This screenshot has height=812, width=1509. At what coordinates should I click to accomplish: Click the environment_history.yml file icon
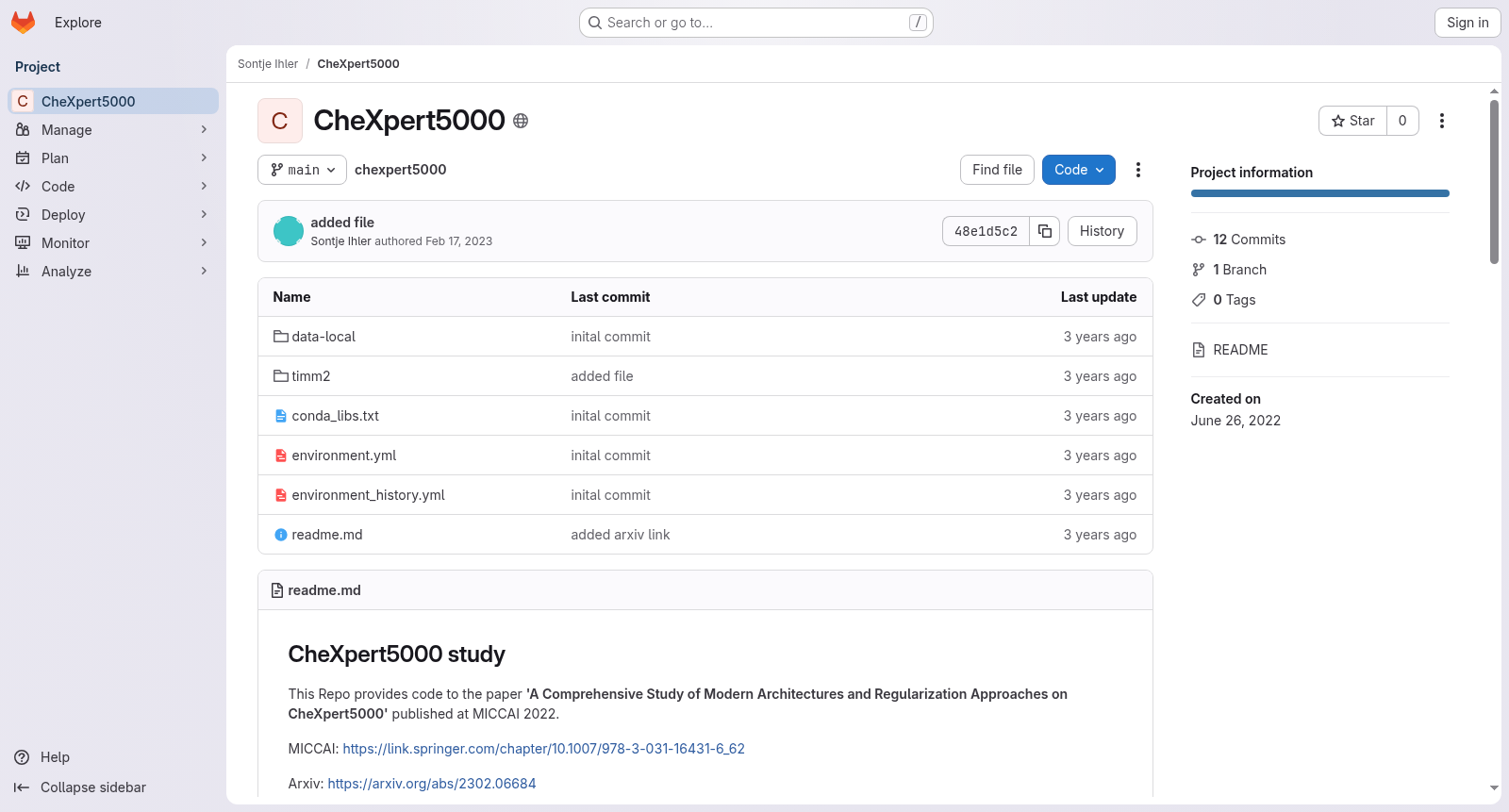(281, 495)
